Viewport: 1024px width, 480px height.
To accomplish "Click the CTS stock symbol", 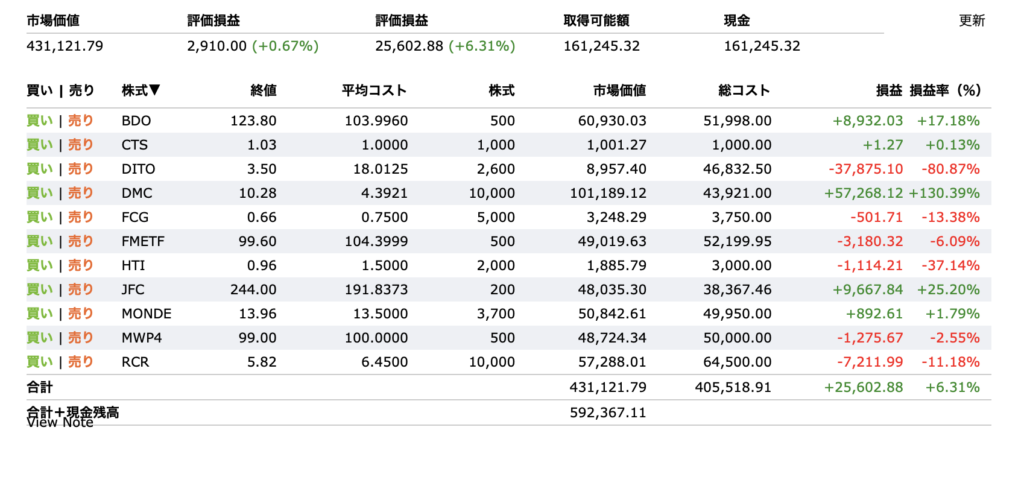I will tap(135, 145).
